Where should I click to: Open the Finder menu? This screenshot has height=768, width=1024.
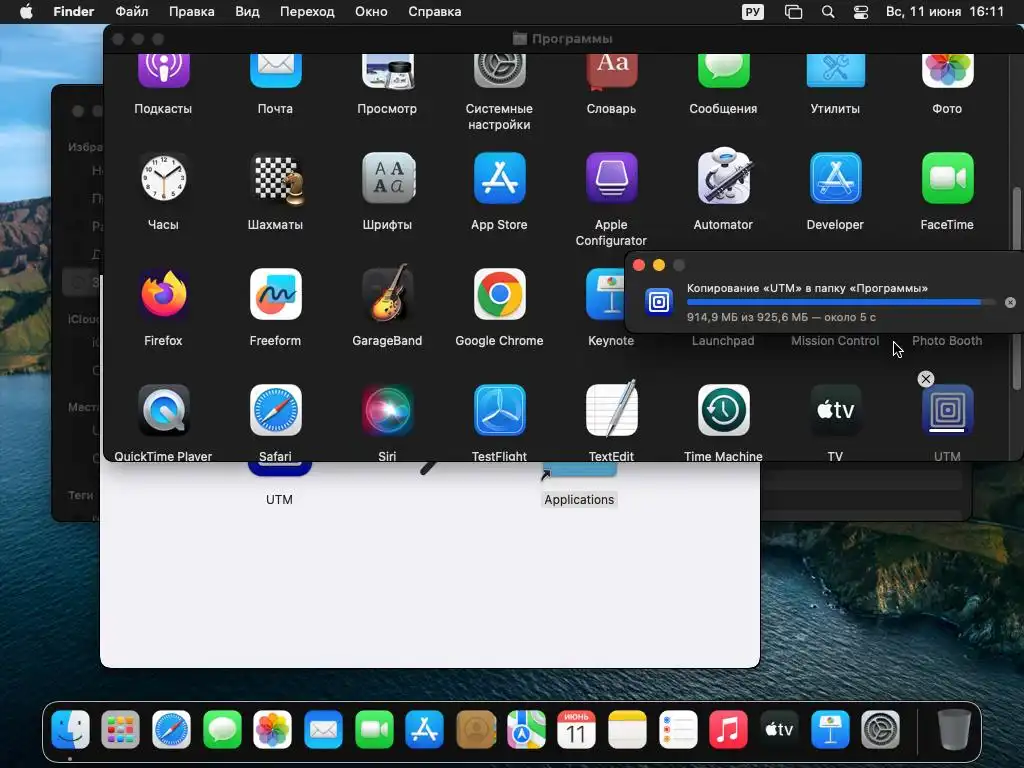pos(73,12)
